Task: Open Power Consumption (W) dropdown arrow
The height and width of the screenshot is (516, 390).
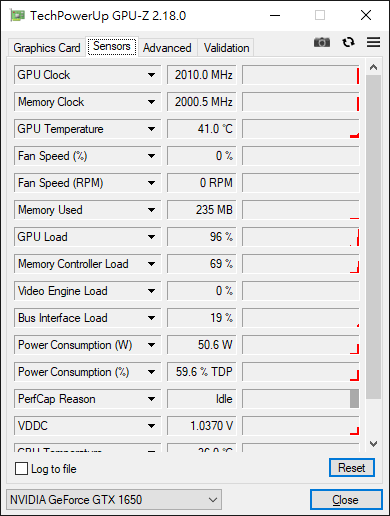Action: [x=151, y=345]
